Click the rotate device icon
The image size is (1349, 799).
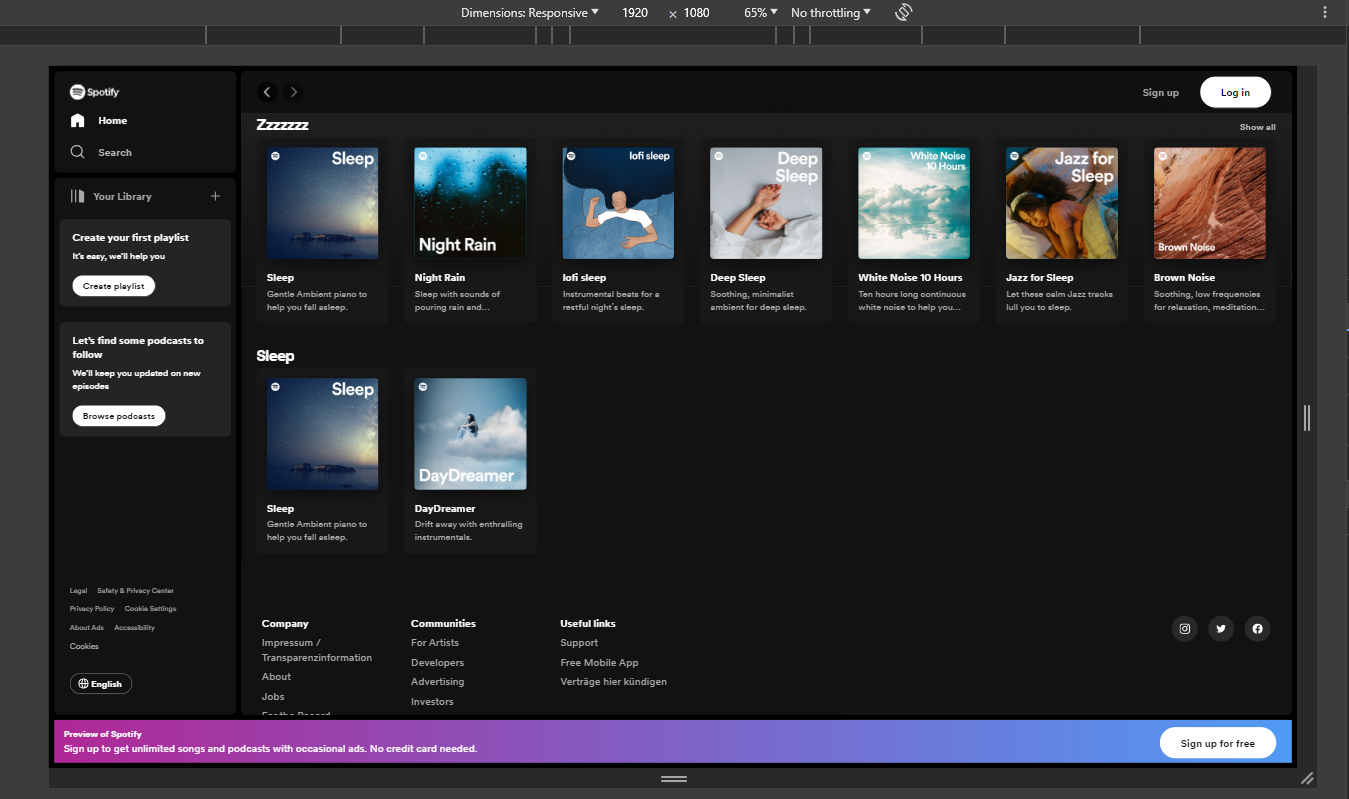point(904,13)
